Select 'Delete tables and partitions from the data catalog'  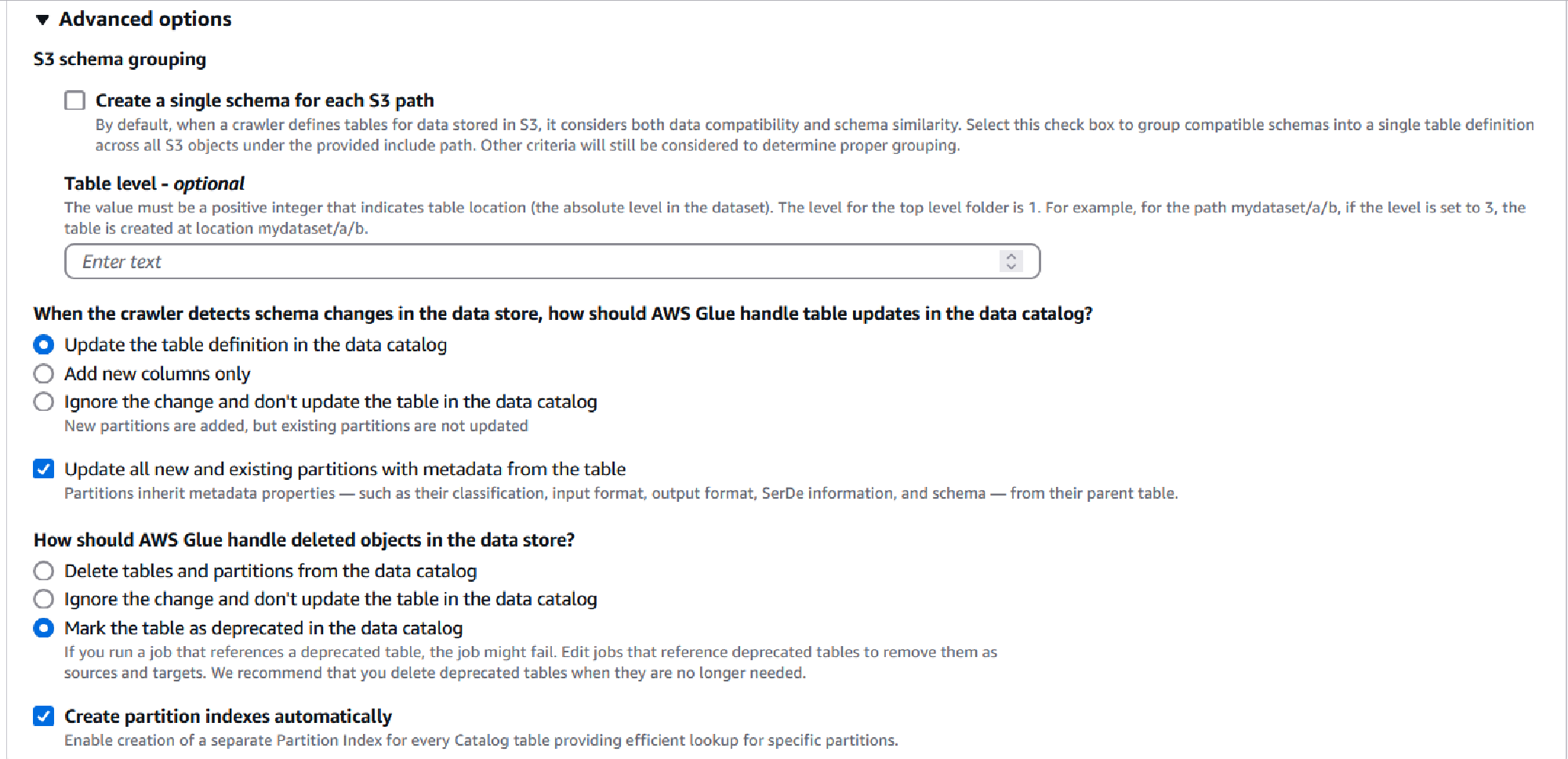(44, 571)
